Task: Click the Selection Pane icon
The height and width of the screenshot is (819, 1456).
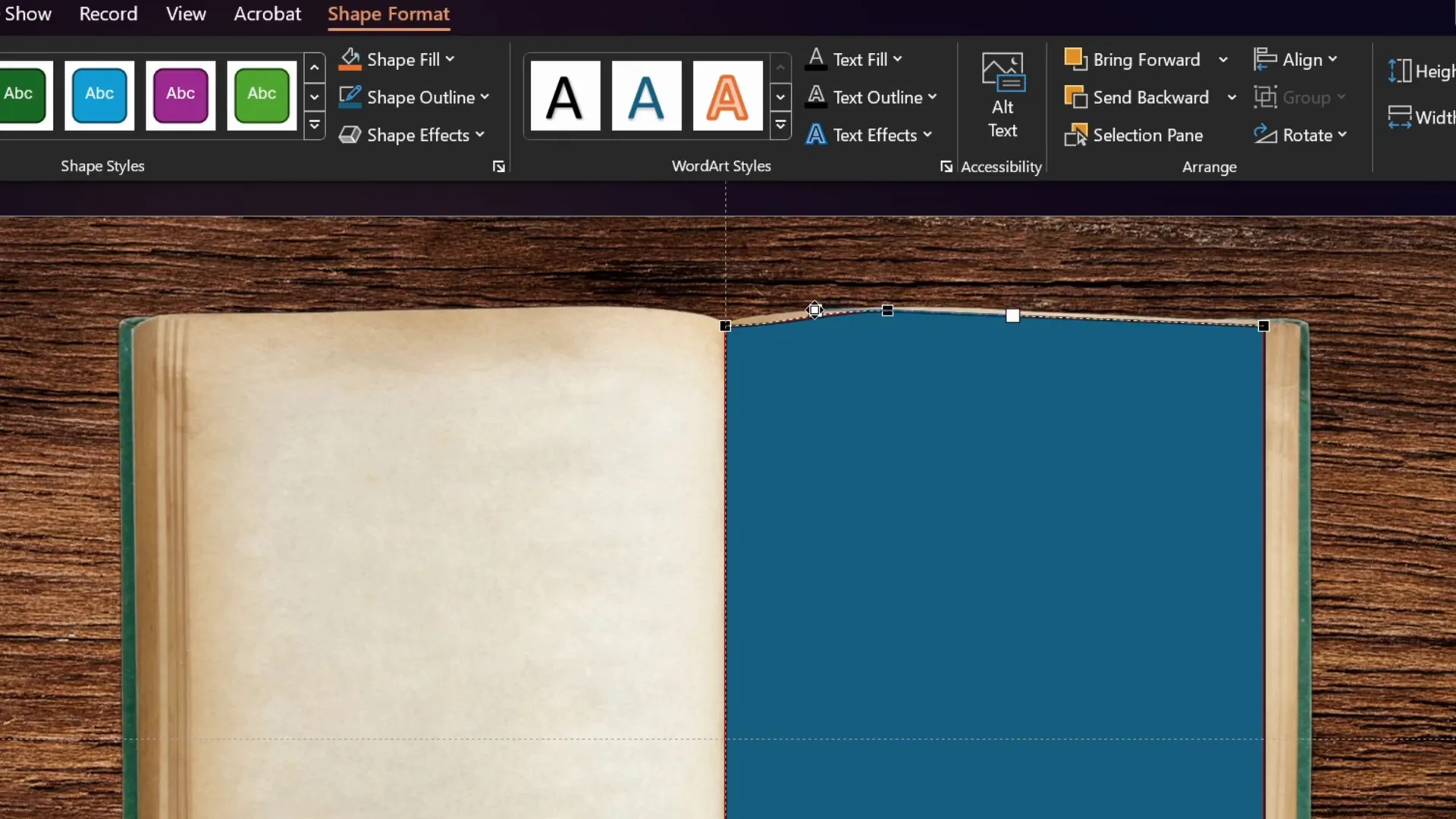Action: [x=1075, y=135]
